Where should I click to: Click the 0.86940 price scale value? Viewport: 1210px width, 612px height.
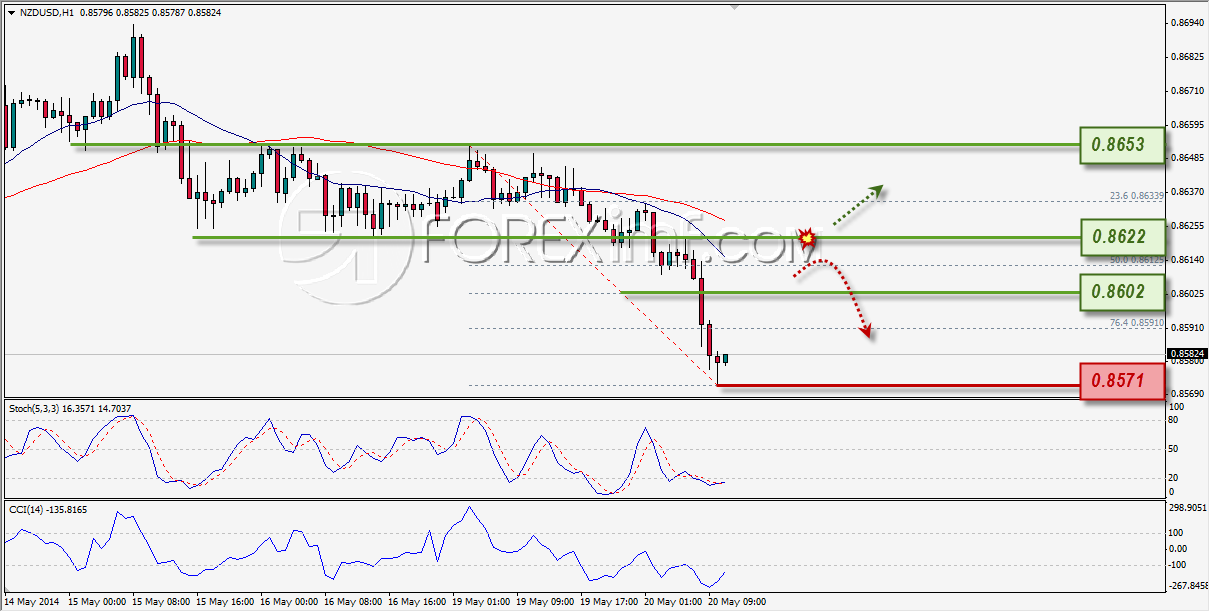click(x=1186, y=22)
